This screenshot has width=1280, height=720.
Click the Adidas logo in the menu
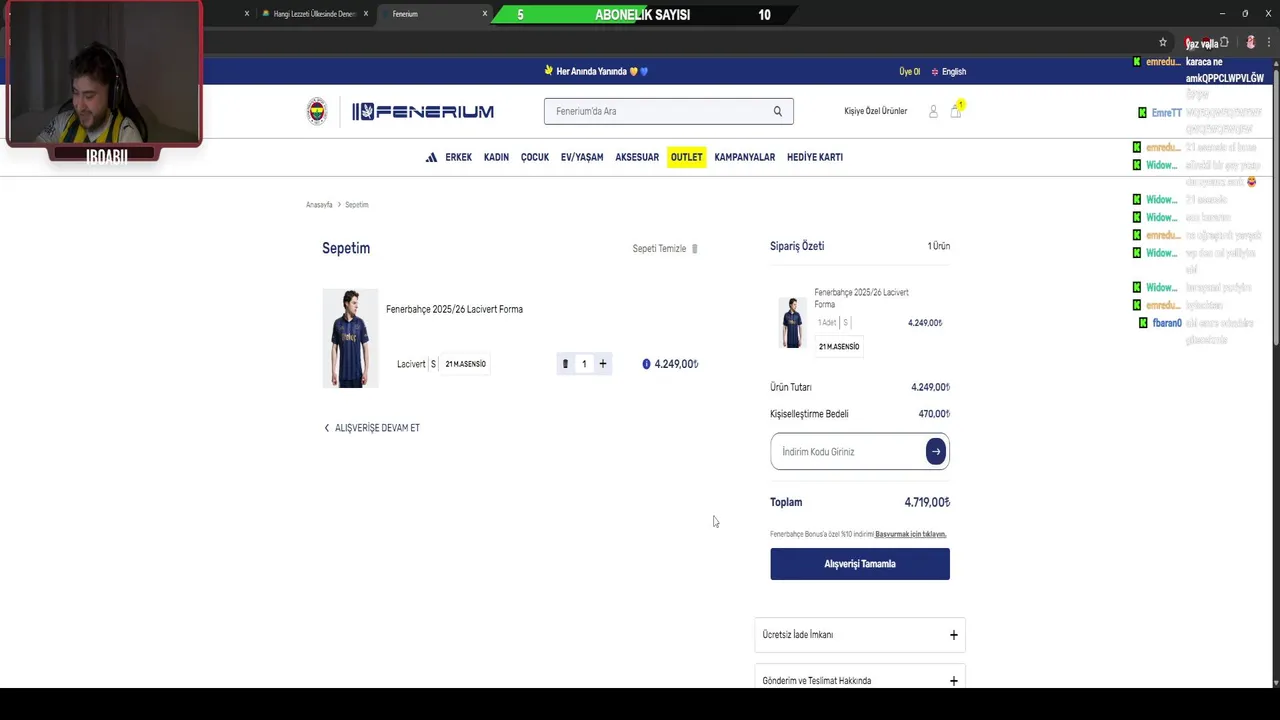tap(431, 157)
